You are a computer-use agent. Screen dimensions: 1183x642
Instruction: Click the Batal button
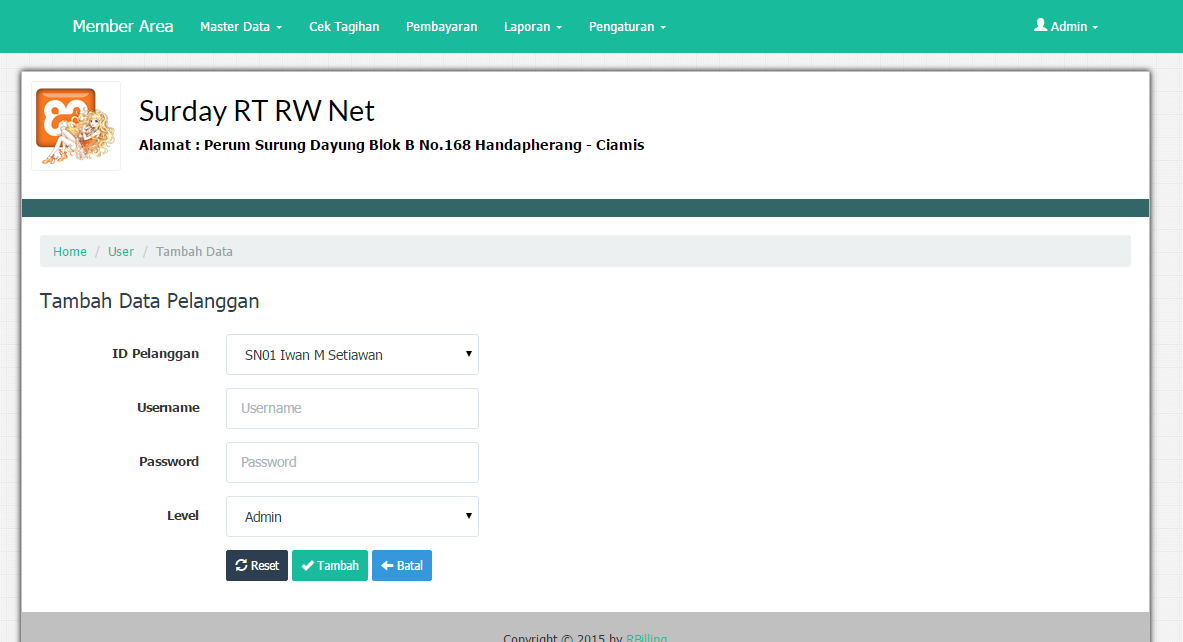401,565
